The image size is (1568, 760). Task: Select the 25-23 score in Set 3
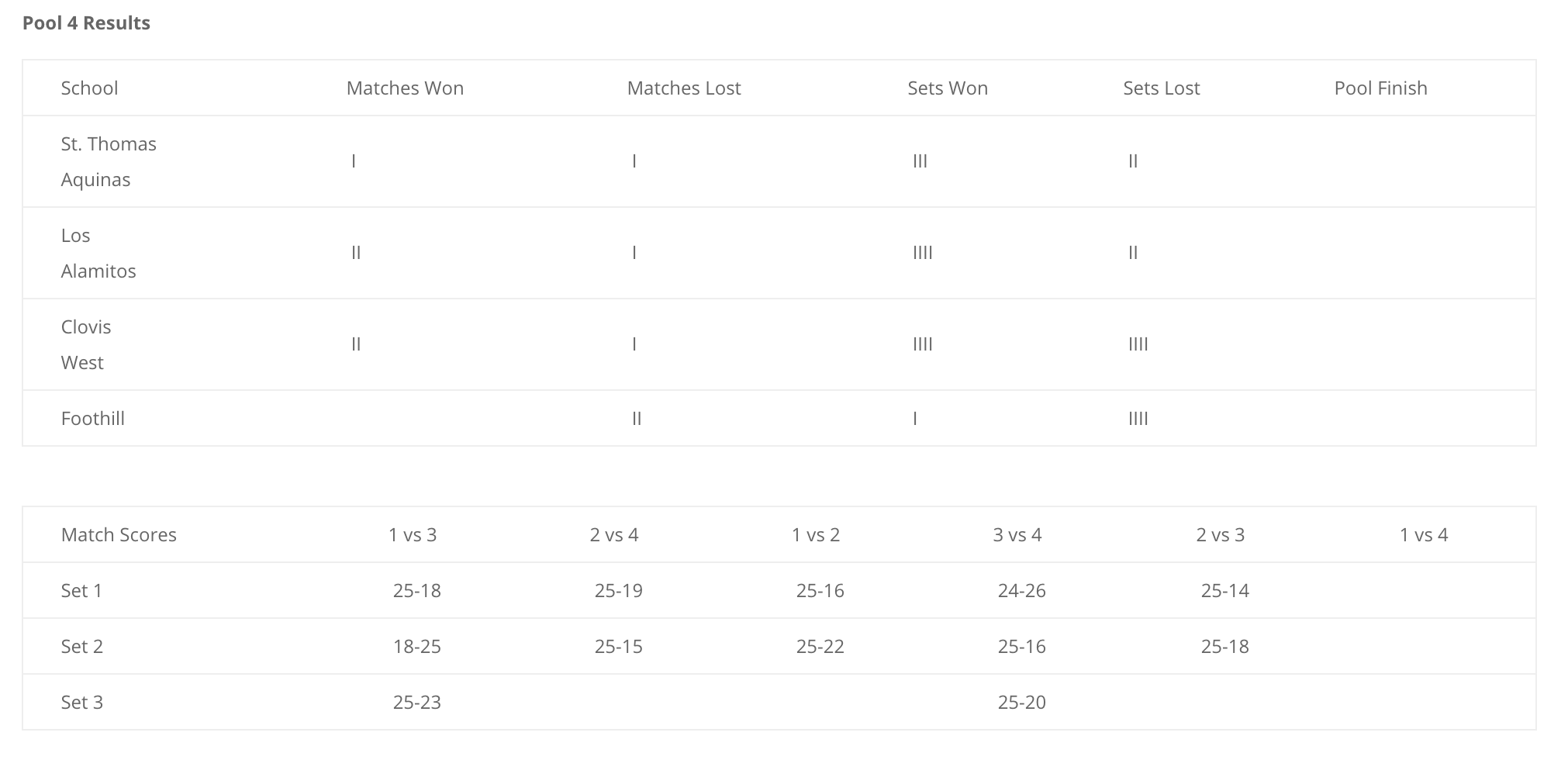click(x=417, y=702)
